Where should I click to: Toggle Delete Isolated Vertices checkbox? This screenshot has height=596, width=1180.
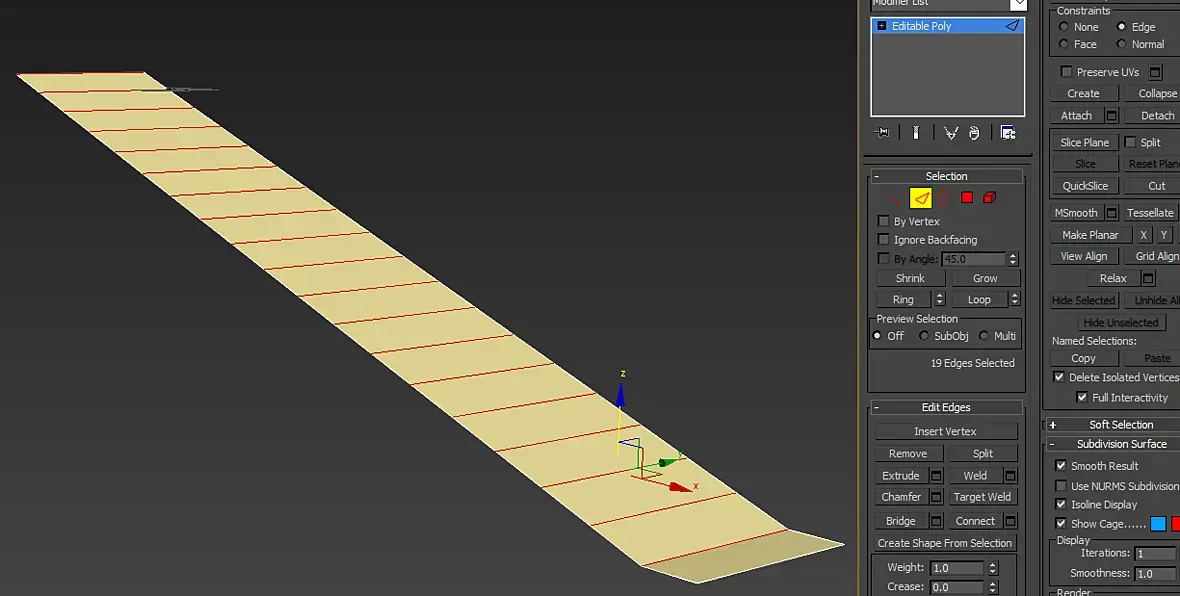pos(1059,377)
